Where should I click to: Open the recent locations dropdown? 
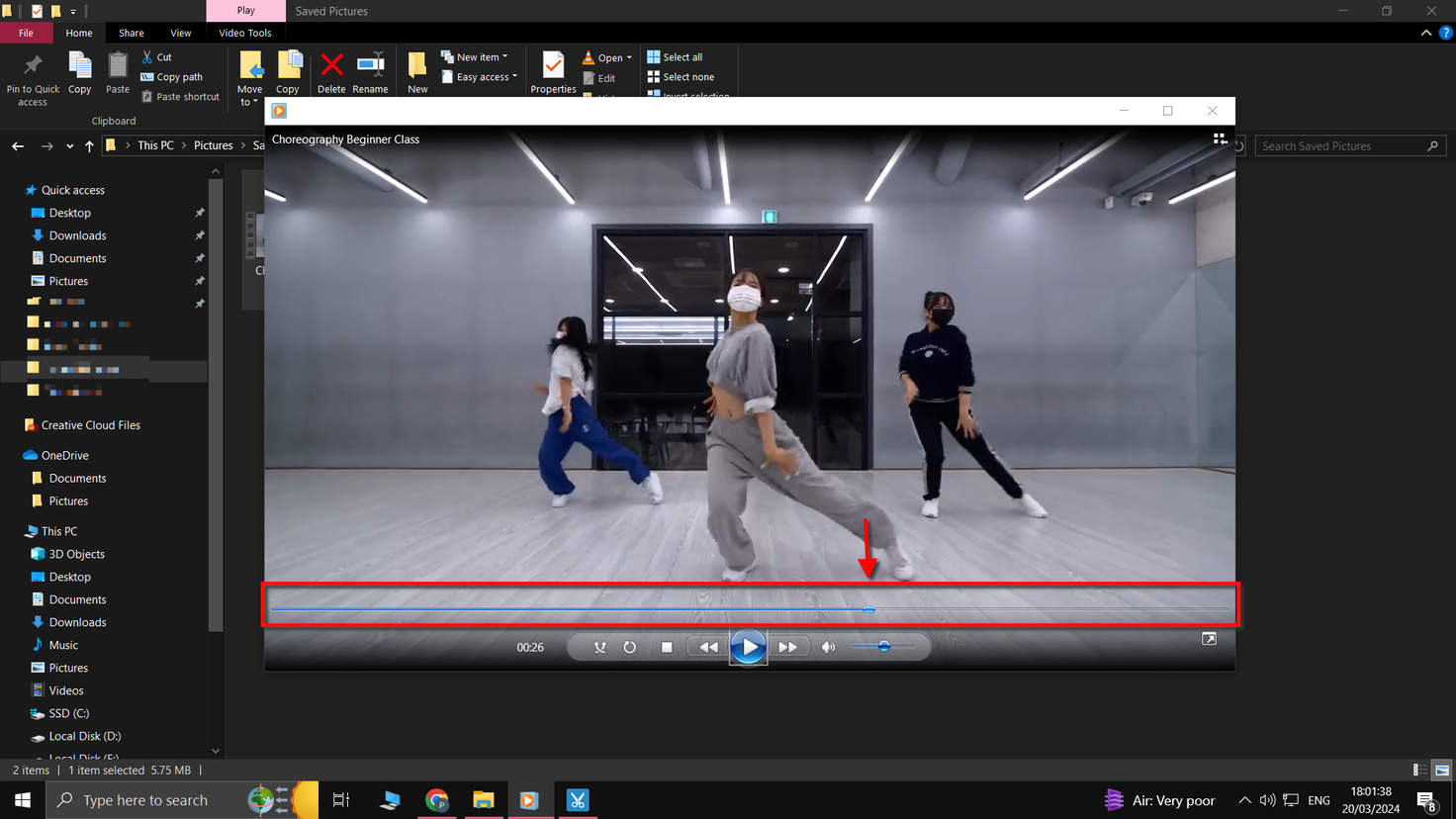click(x=69, y=146)
